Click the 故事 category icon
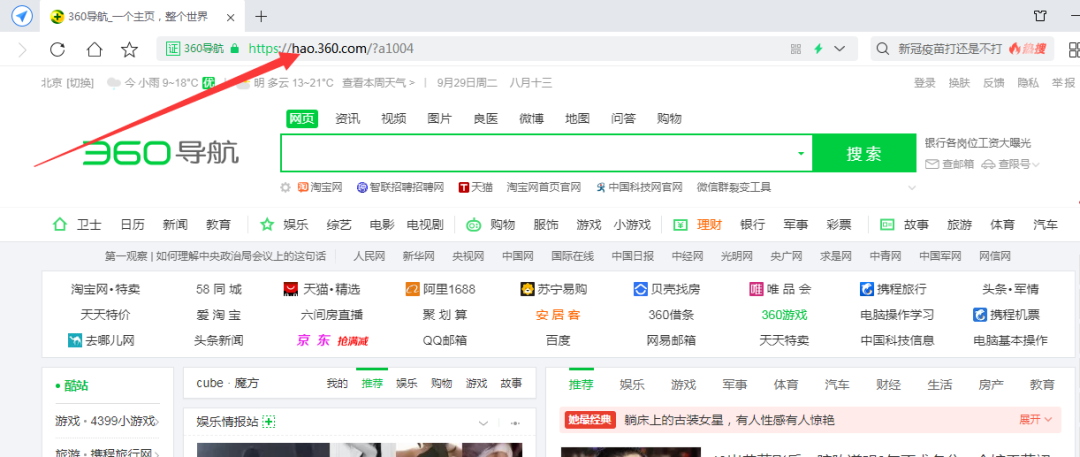The width and height of the screenshot is (1080, 457). click(887, 224)
